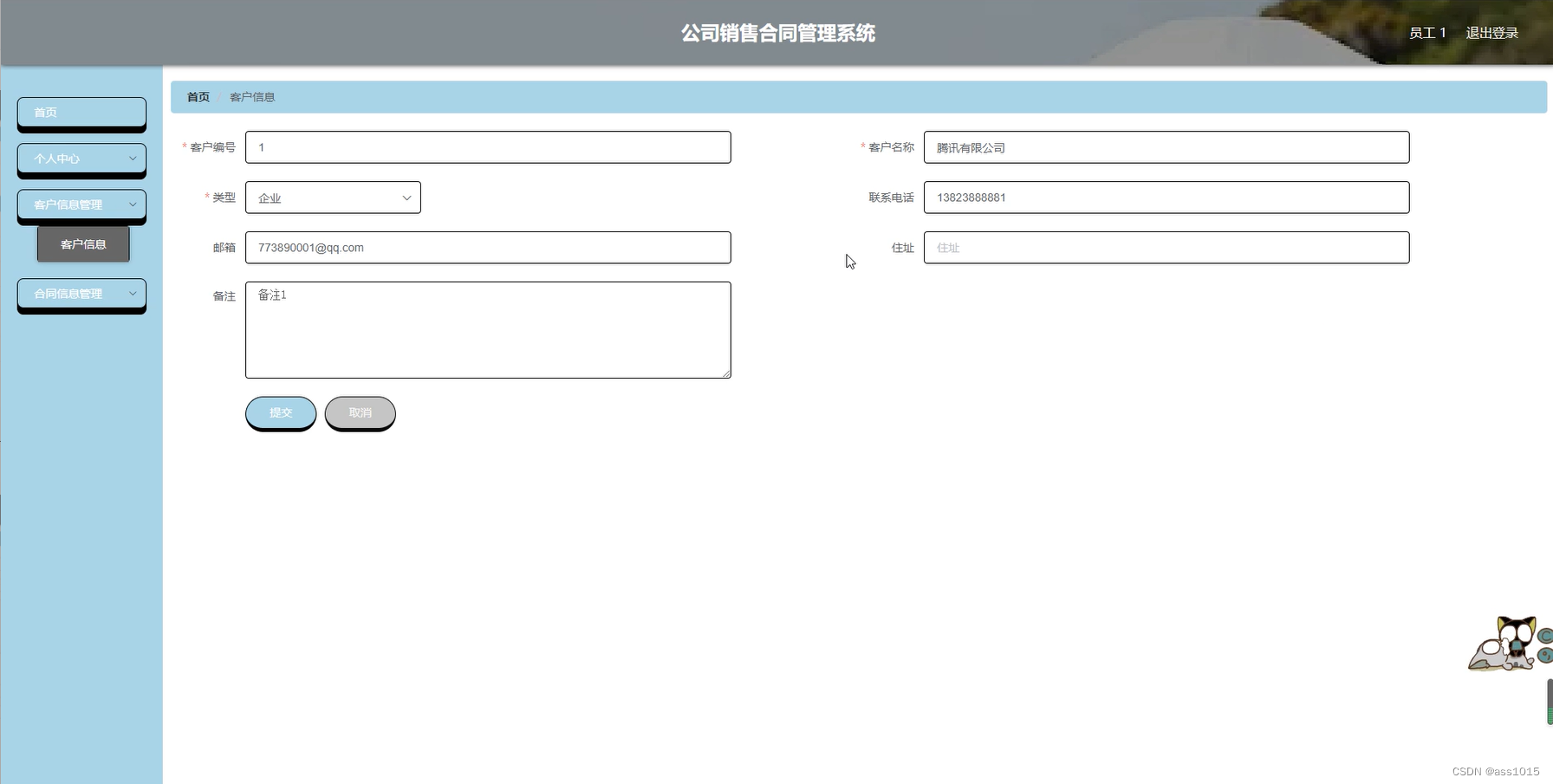This screenshot has height=784, width=1553.
Task: Select 首页 in the sidebar
Action: click(81, 113)
